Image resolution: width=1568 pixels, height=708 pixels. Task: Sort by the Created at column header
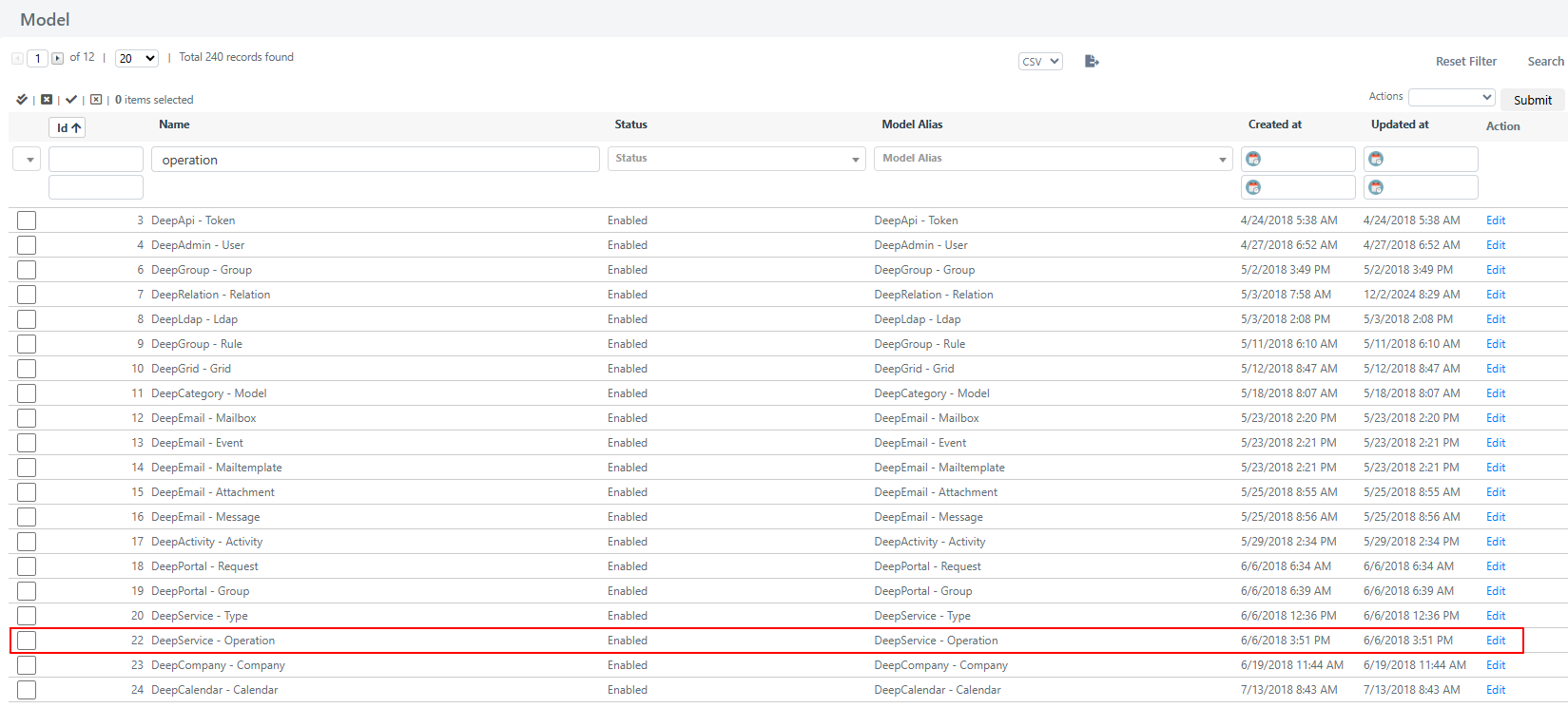click(1274, 124)
